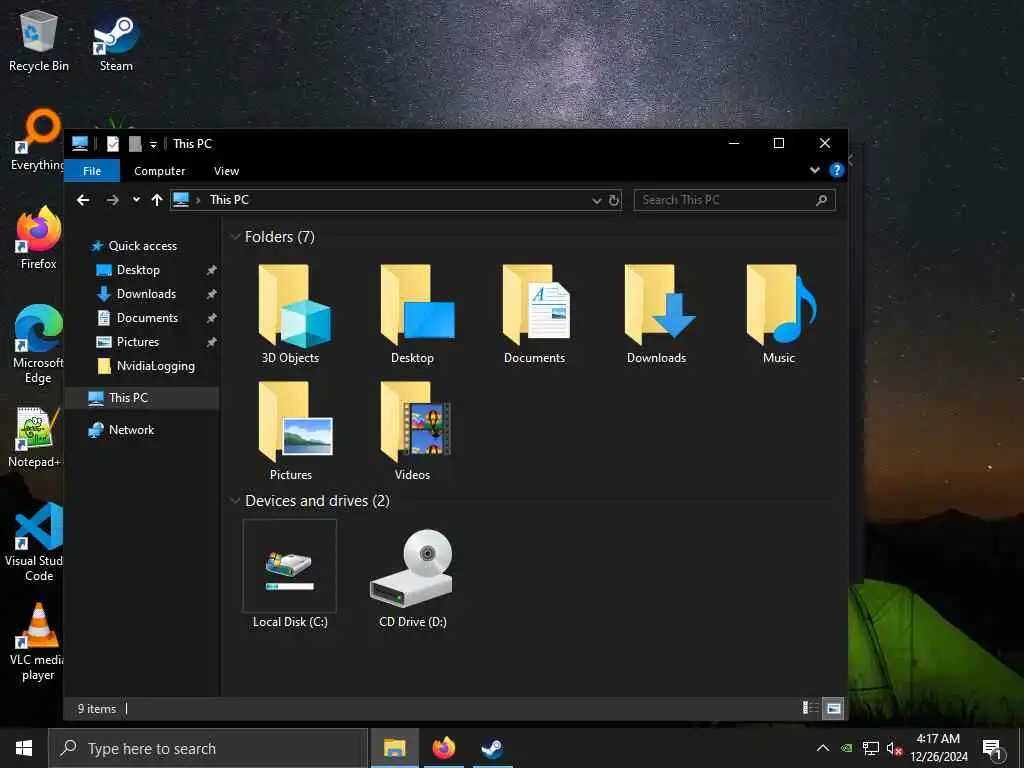Click the muted volume tray icon
Screen dimensions: 1024x768
point(894,748)
